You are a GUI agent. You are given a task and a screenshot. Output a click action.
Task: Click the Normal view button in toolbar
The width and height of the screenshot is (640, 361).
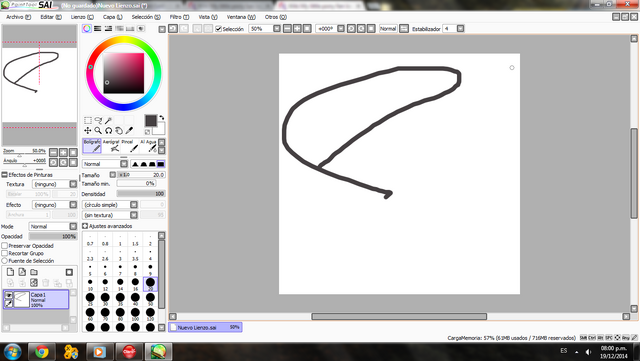tap(388, 29)
